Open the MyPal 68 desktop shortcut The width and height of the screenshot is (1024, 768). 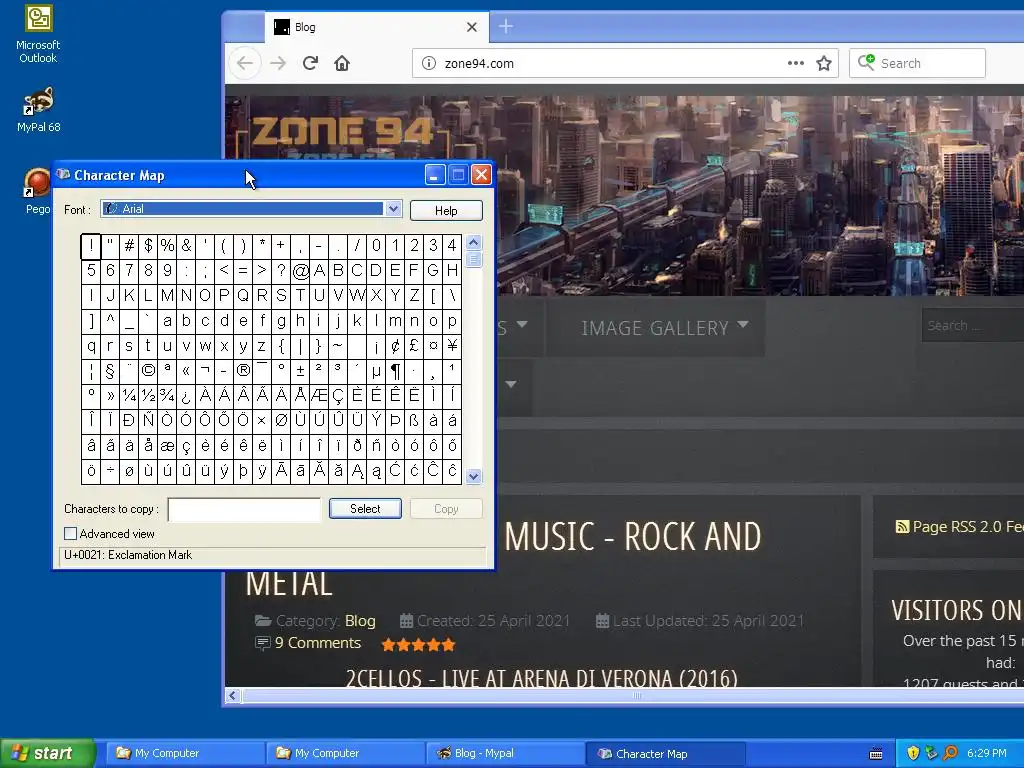38,110
